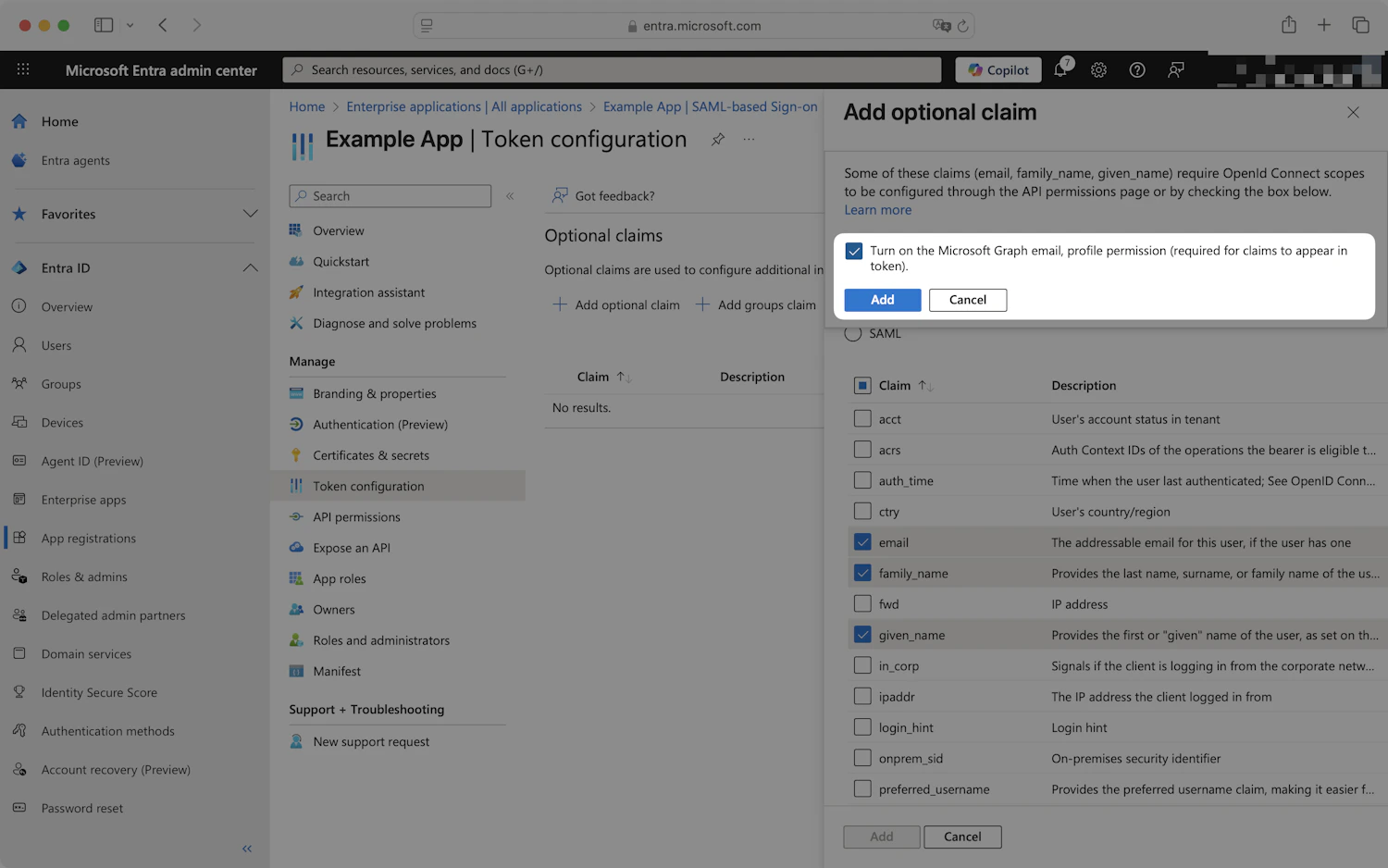Open the more options ellipsis by title

tap(749, 139)
